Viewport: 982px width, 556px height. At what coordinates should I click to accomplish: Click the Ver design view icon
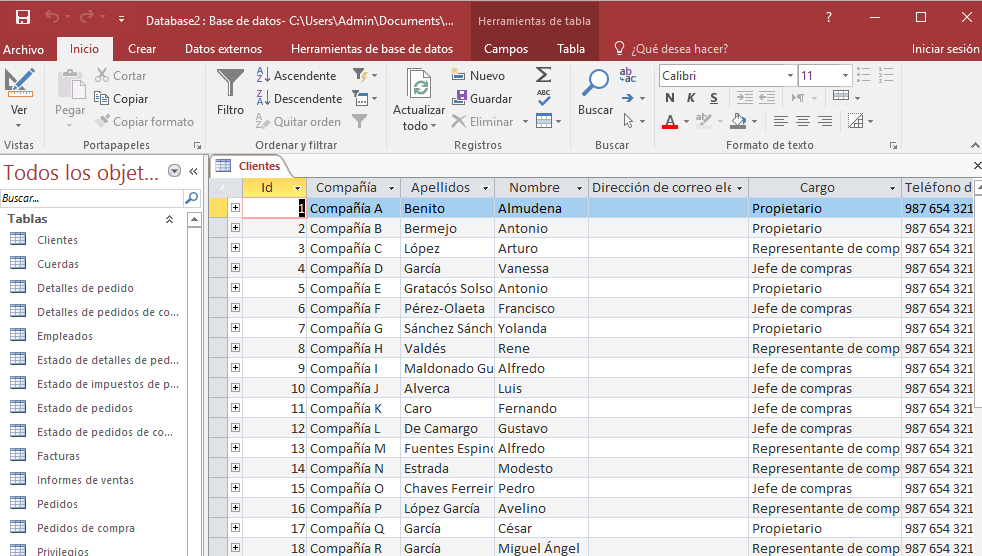point(19,83)
